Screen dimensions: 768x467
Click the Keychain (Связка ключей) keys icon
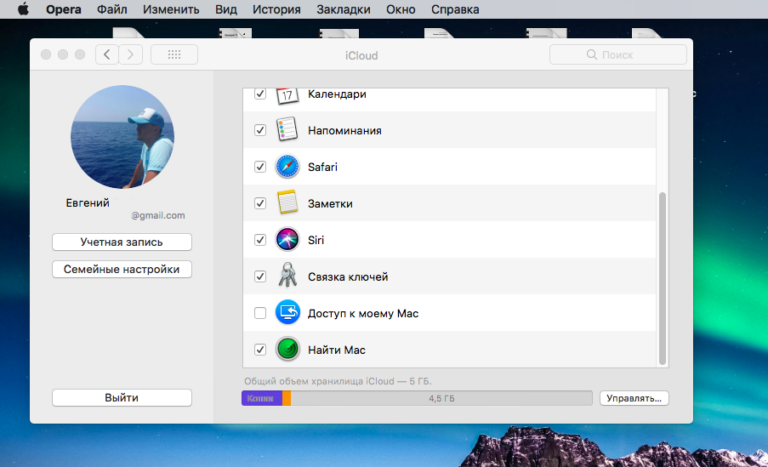[288, 275]
